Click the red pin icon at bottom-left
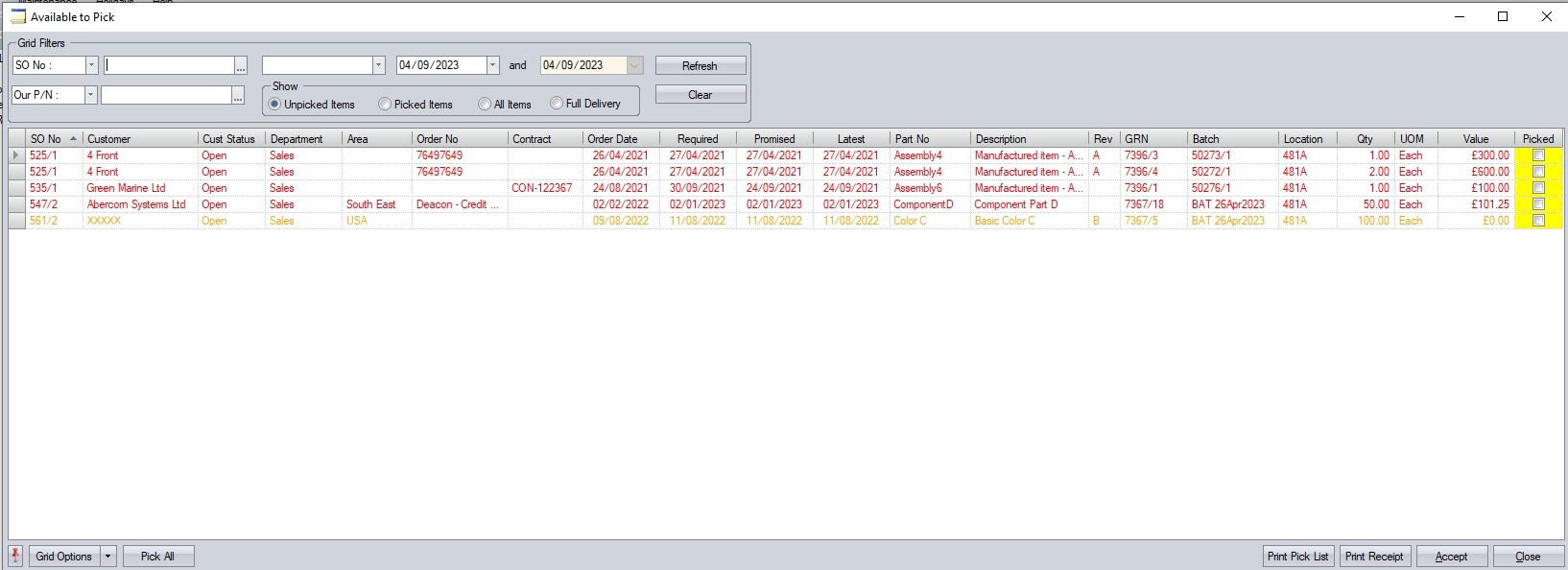This screenshot has height=570, width=1568. (15, 556)
